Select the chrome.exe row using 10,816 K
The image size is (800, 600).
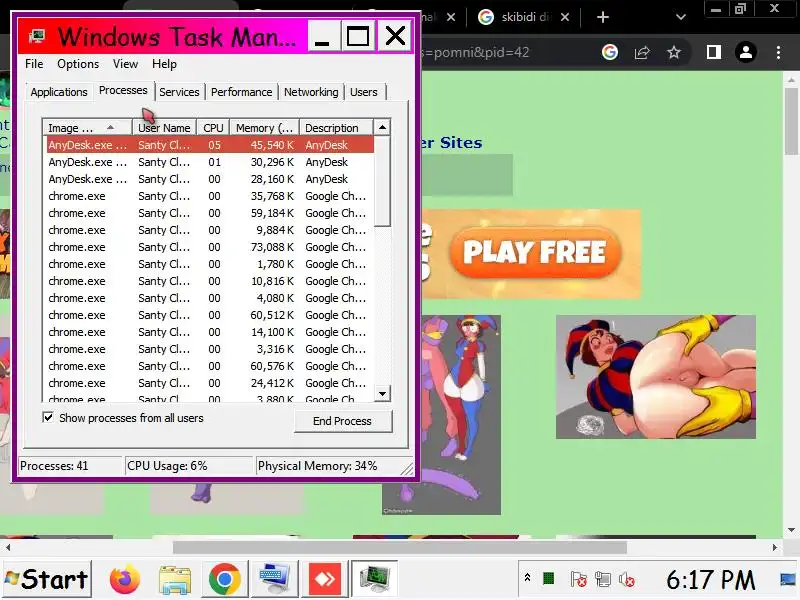click(210, 281)
